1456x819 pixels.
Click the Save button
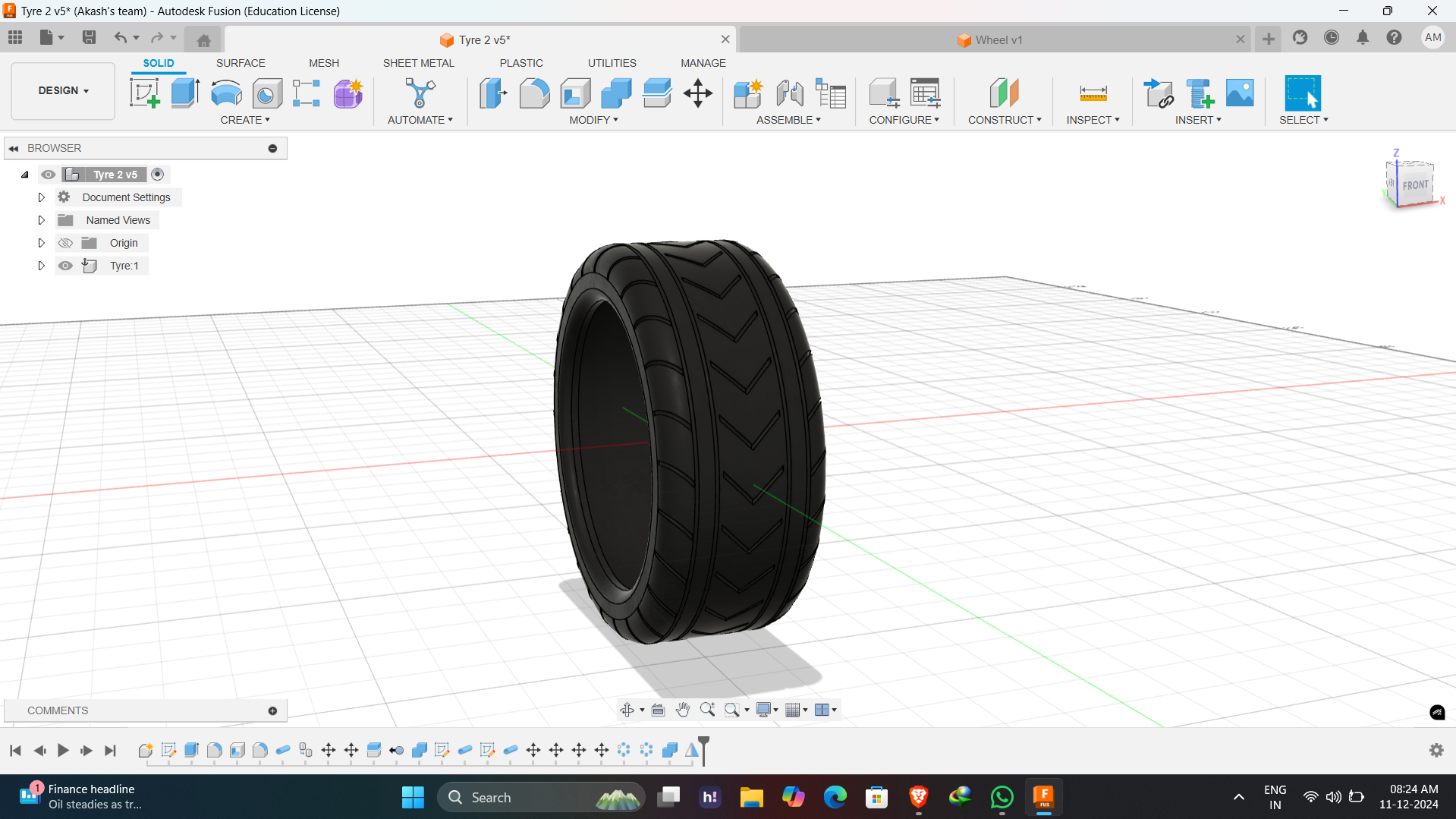point(89,37)
